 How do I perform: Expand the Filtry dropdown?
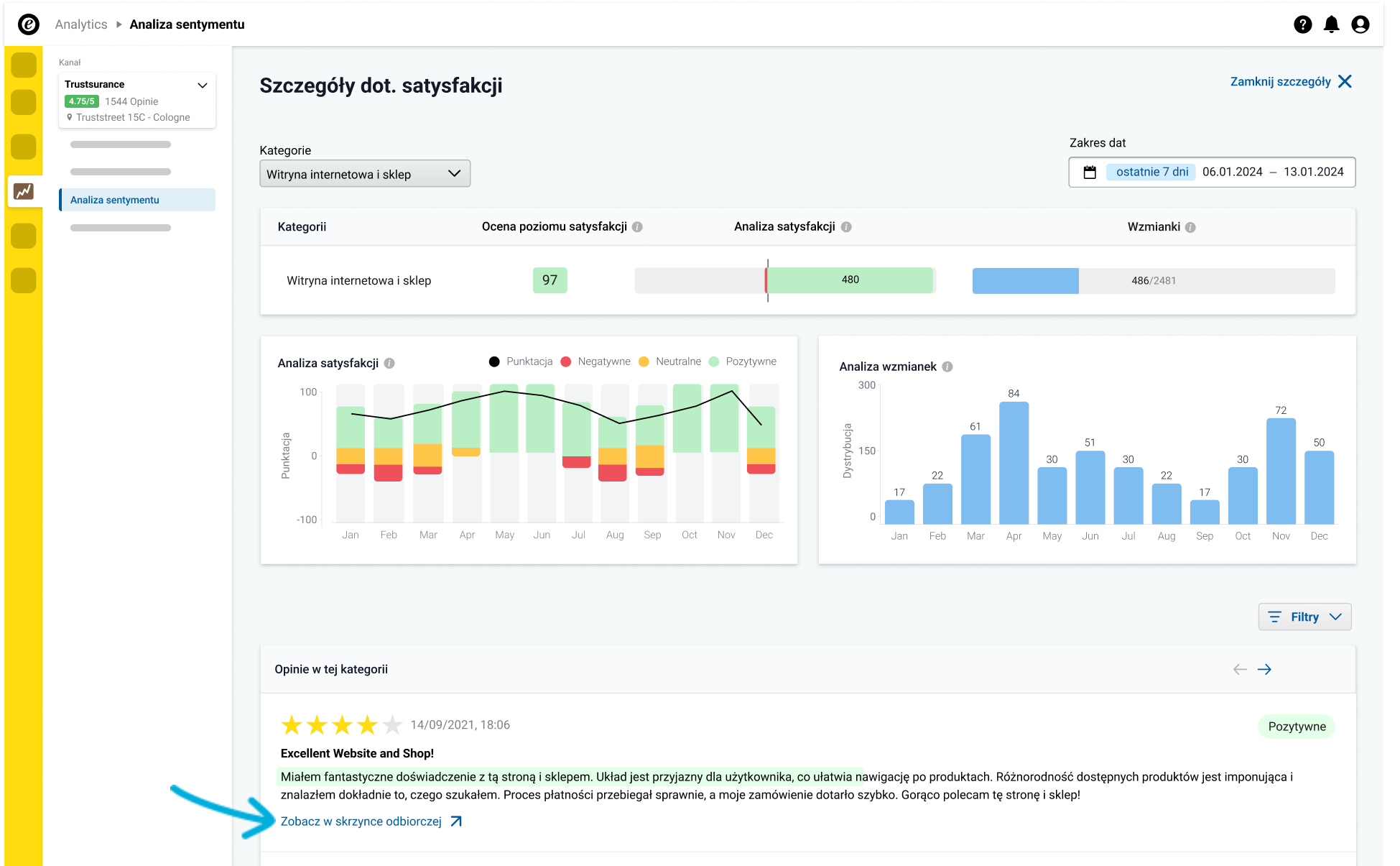click(x=1304, y=617)
